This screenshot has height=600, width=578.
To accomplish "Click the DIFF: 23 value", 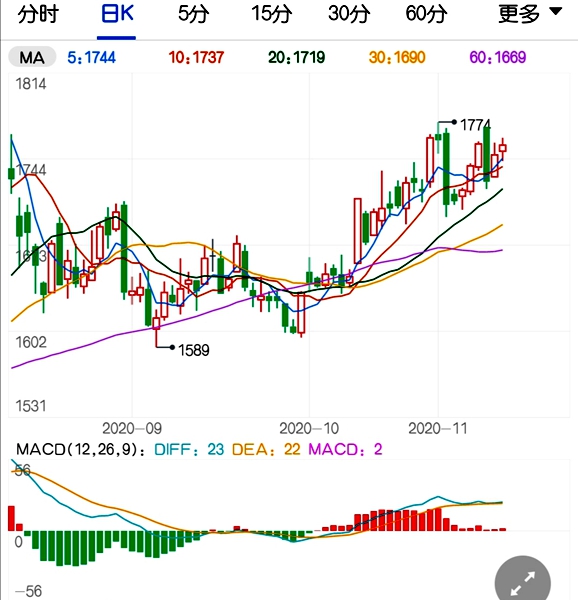I will pos(189,449).
